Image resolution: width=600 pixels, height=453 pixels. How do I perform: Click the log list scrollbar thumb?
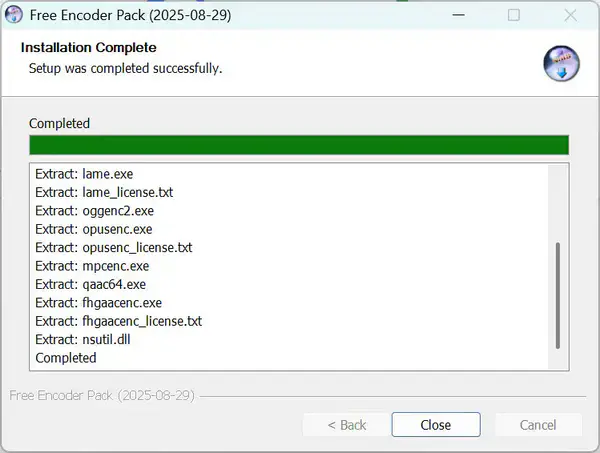click(x=558, y=295)
